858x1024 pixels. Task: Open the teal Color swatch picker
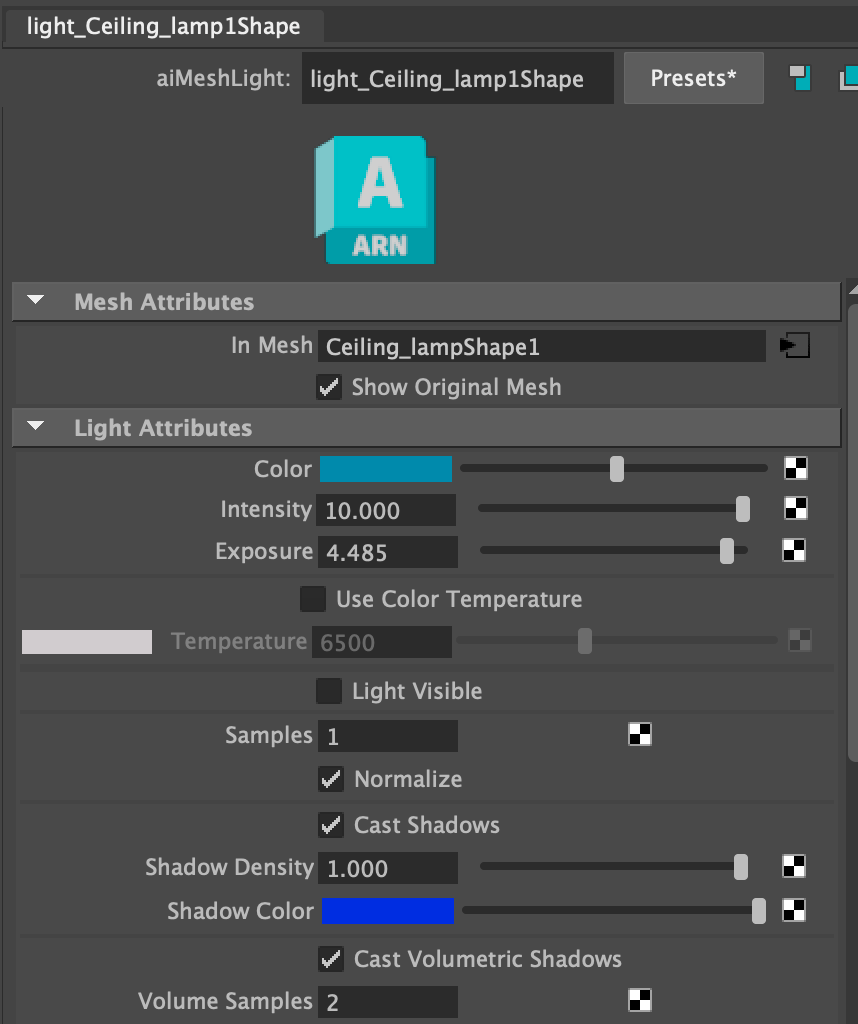coord(385,469)
